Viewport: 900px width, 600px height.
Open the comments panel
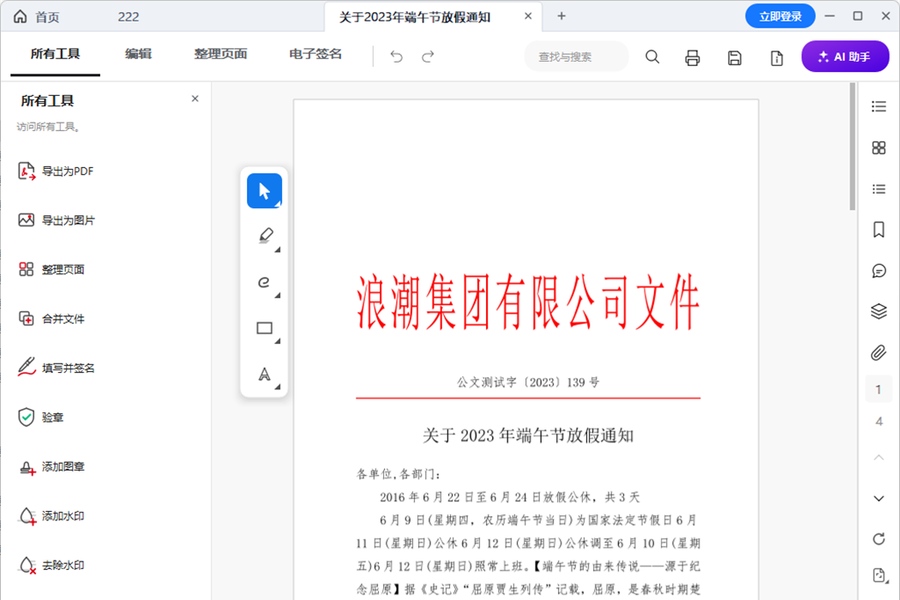(879, 271)
